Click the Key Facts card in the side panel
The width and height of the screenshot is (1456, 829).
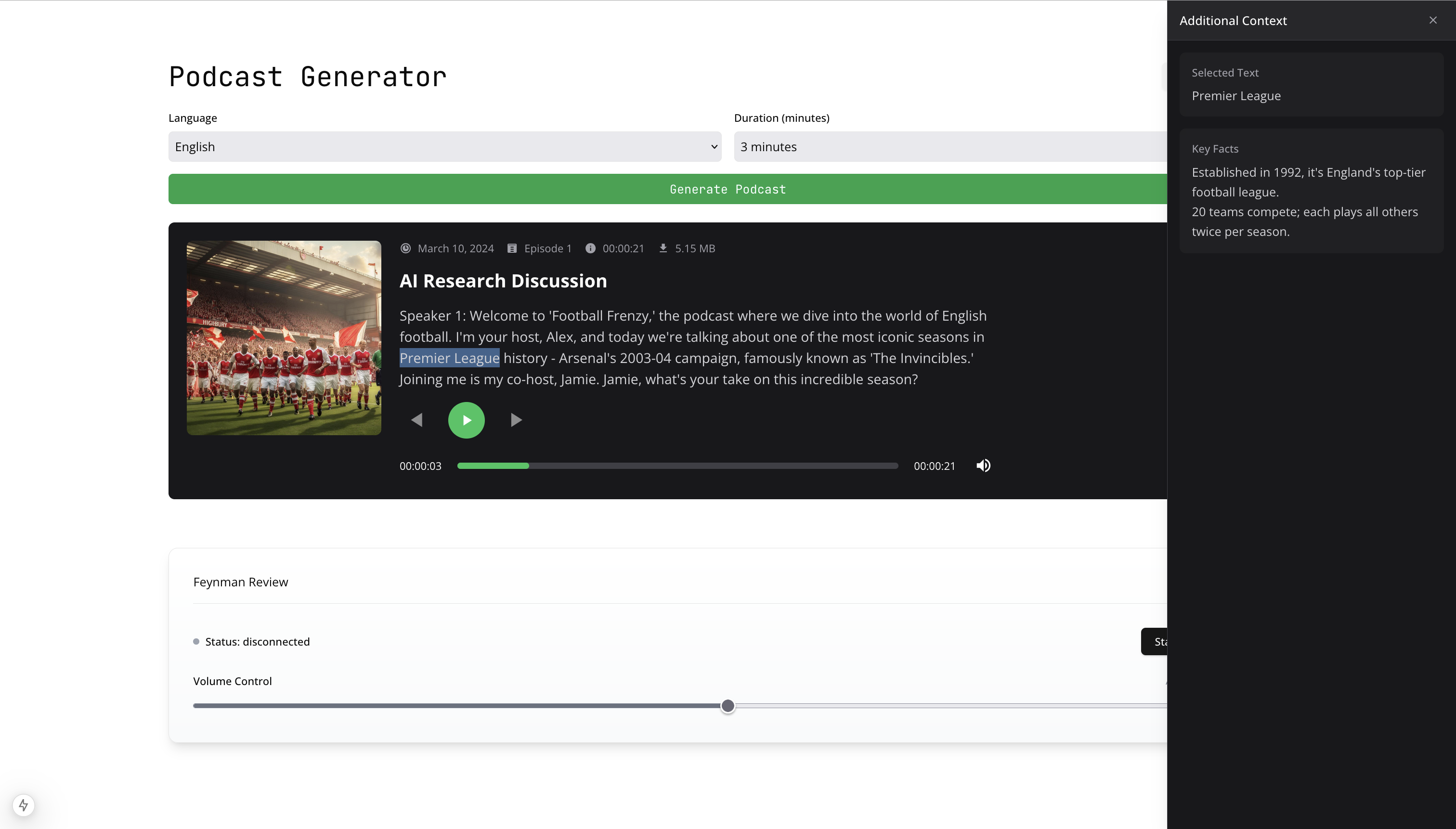tap(1311, 191)
